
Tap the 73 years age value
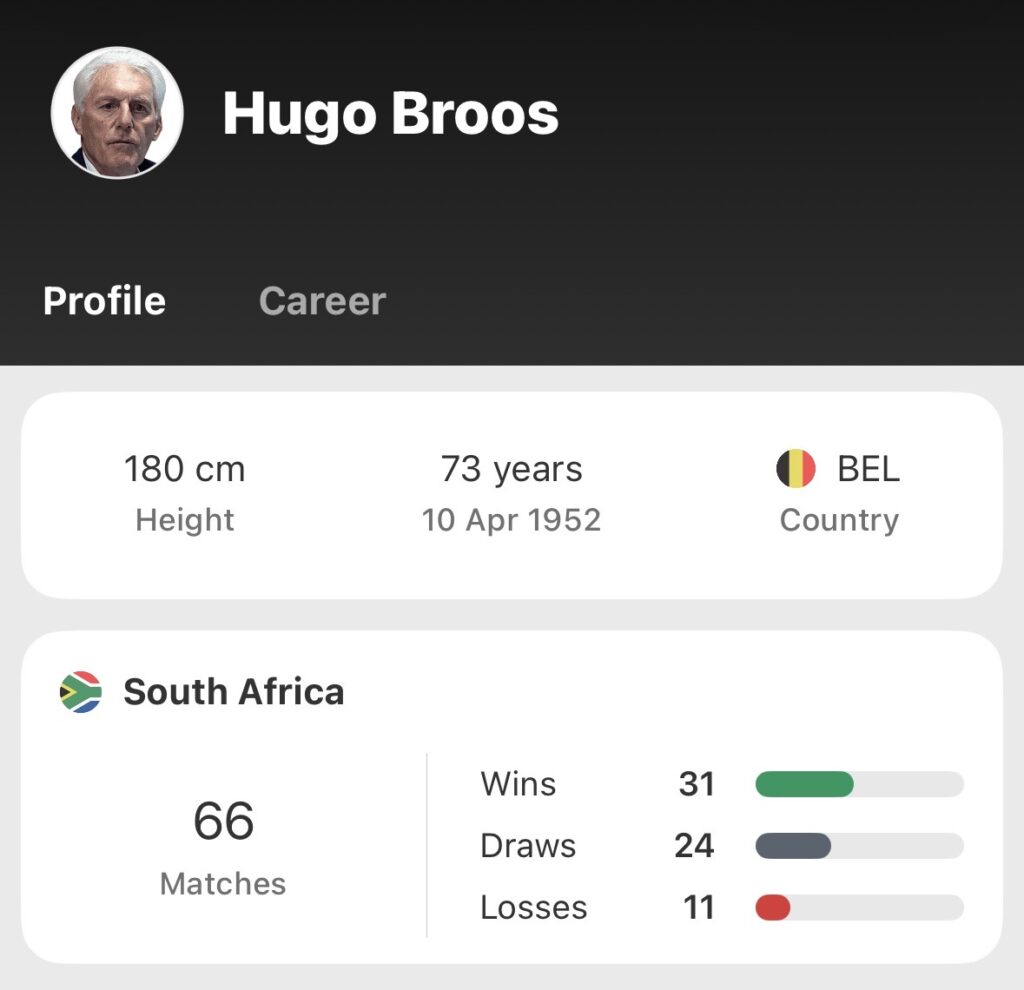512,469
